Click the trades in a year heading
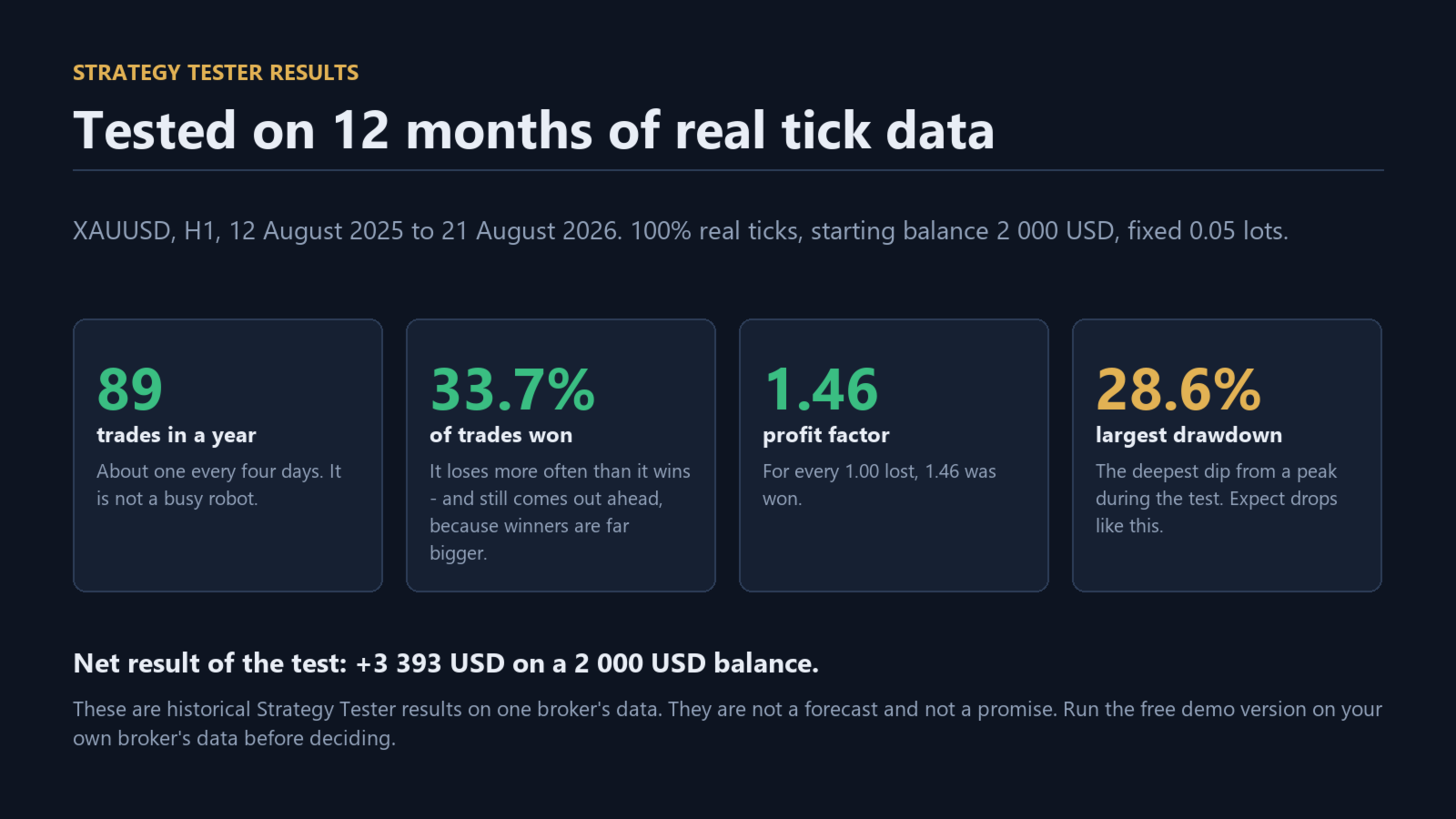The height and width of the screenshot is (819, 1456). (x=177, y=435)
